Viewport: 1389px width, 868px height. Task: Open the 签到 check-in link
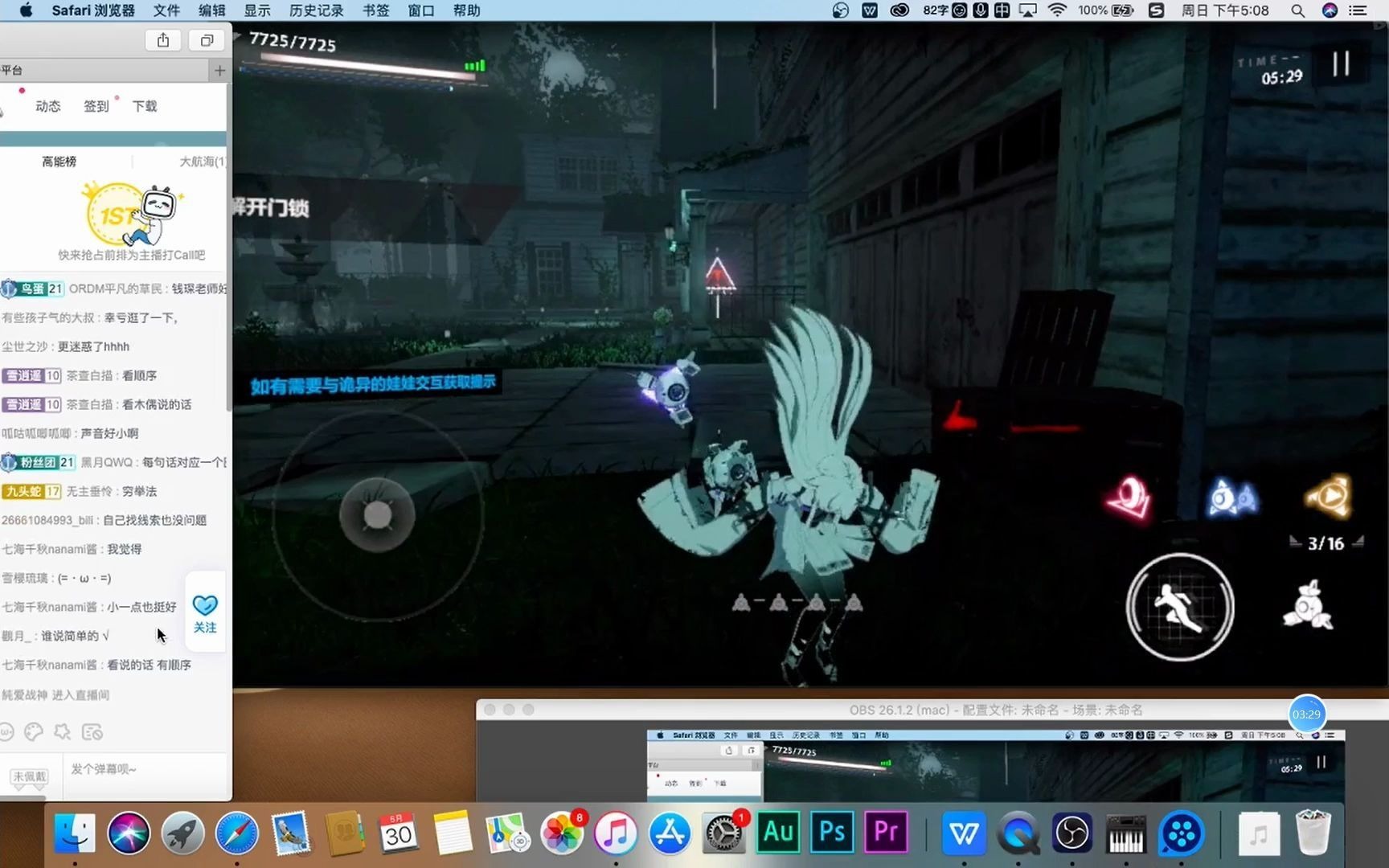[x=96, y=106]
